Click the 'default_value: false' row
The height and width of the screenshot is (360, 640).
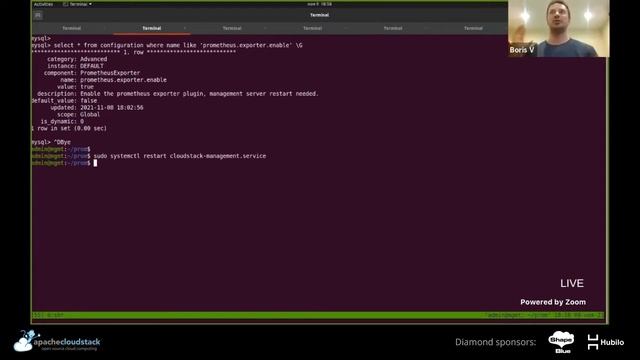[x=64, y=101]
